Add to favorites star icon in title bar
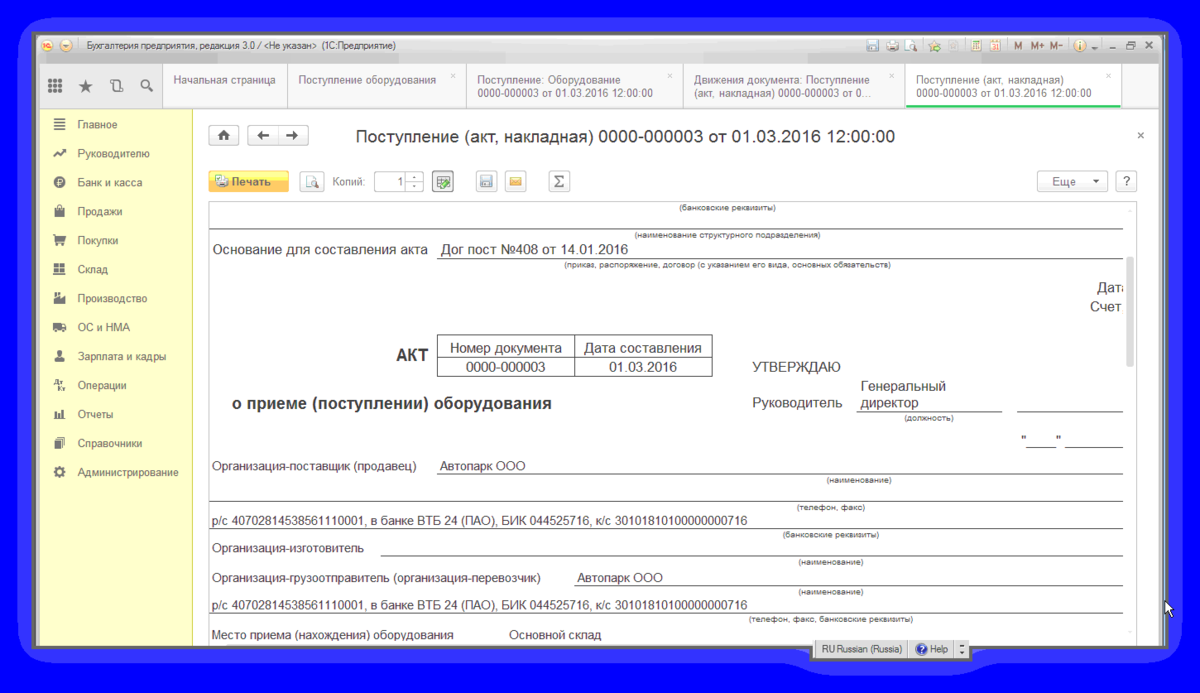1200x693 pixels. 935,46
